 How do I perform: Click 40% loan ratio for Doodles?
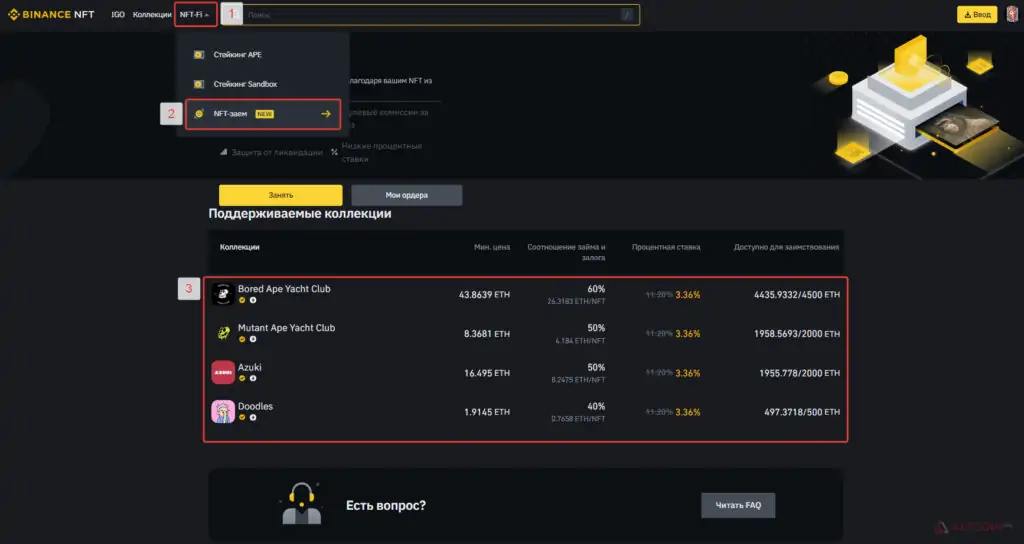click(x=596, y=406)
